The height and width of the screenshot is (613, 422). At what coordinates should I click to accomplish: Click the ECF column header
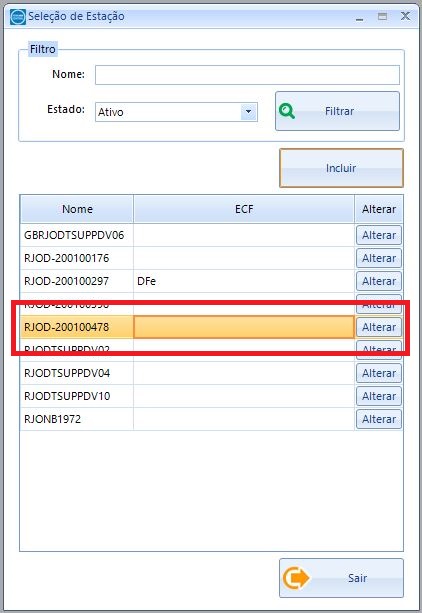point(244,209)
